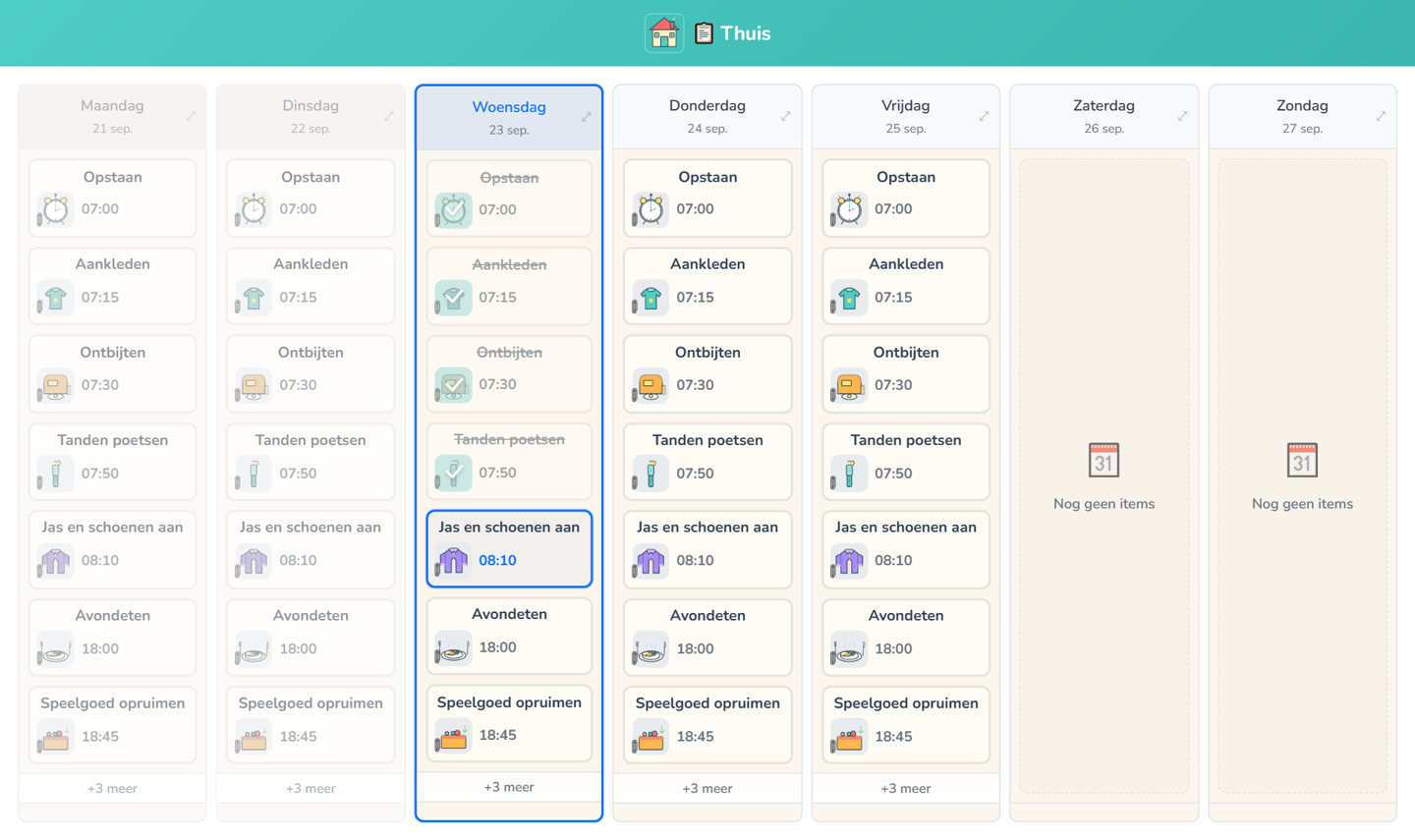Click the house icon in the header

[664, 33]
